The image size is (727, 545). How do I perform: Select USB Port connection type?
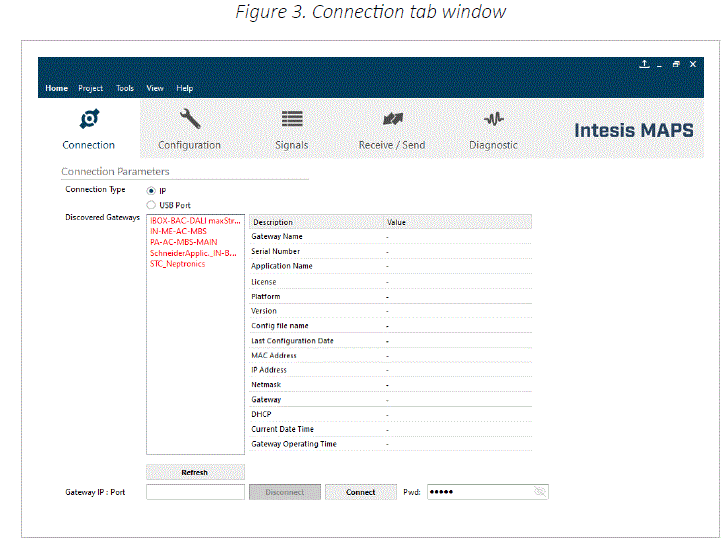coord(151,204)
